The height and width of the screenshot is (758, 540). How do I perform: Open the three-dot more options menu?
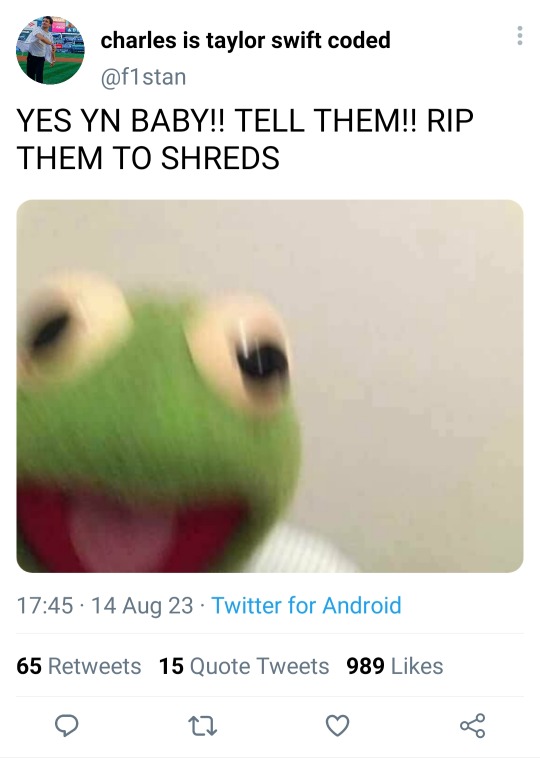(x=520, y=36)
